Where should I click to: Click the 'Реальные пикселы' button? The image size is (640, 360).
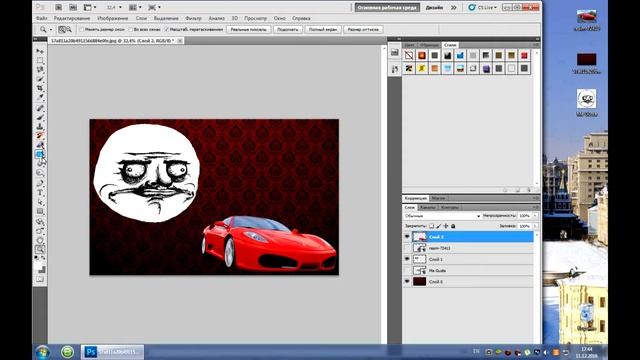[248, 29]
